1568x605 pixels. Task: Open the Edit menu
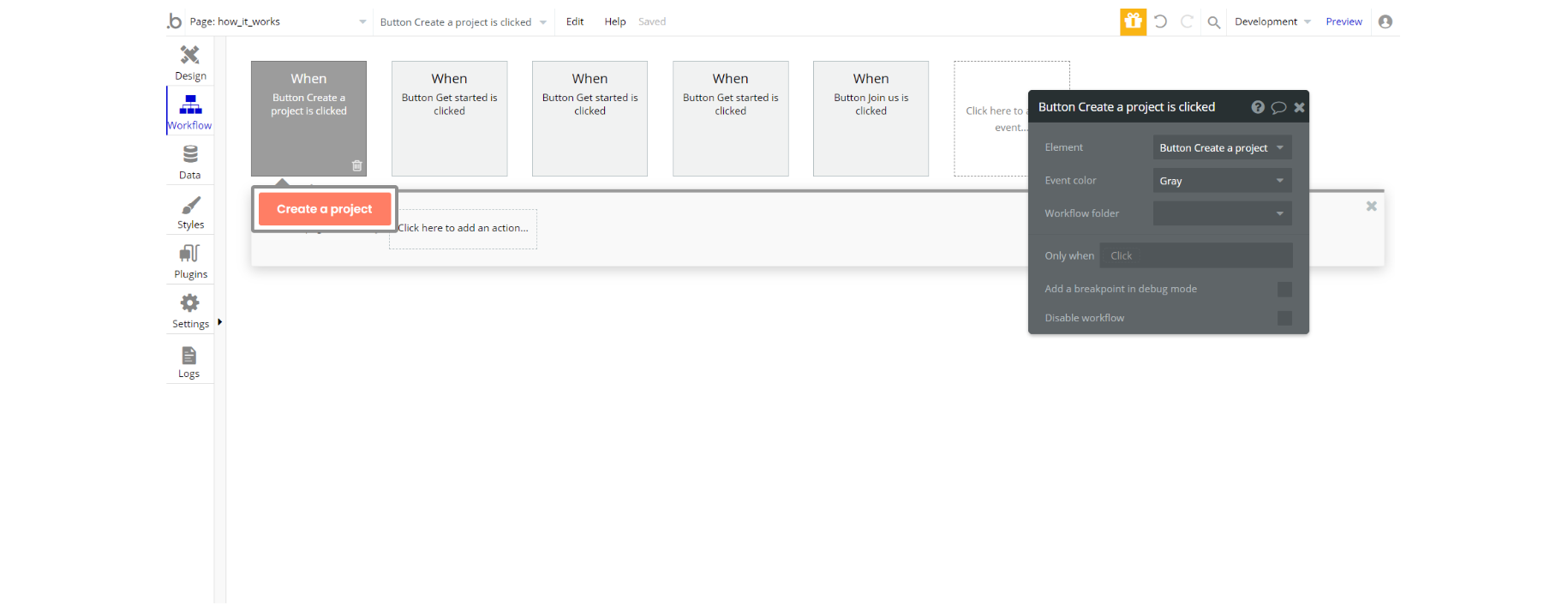coord(575,21)
